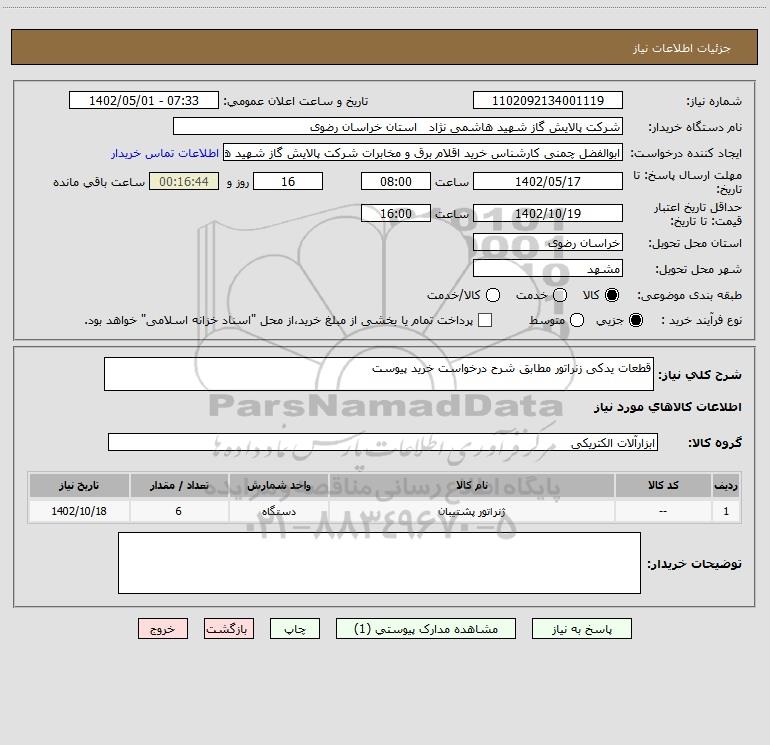Viewport: 770px width, 745px height.
Task: Click the deadline time field 08:00
Action: [x=396, y=181]
